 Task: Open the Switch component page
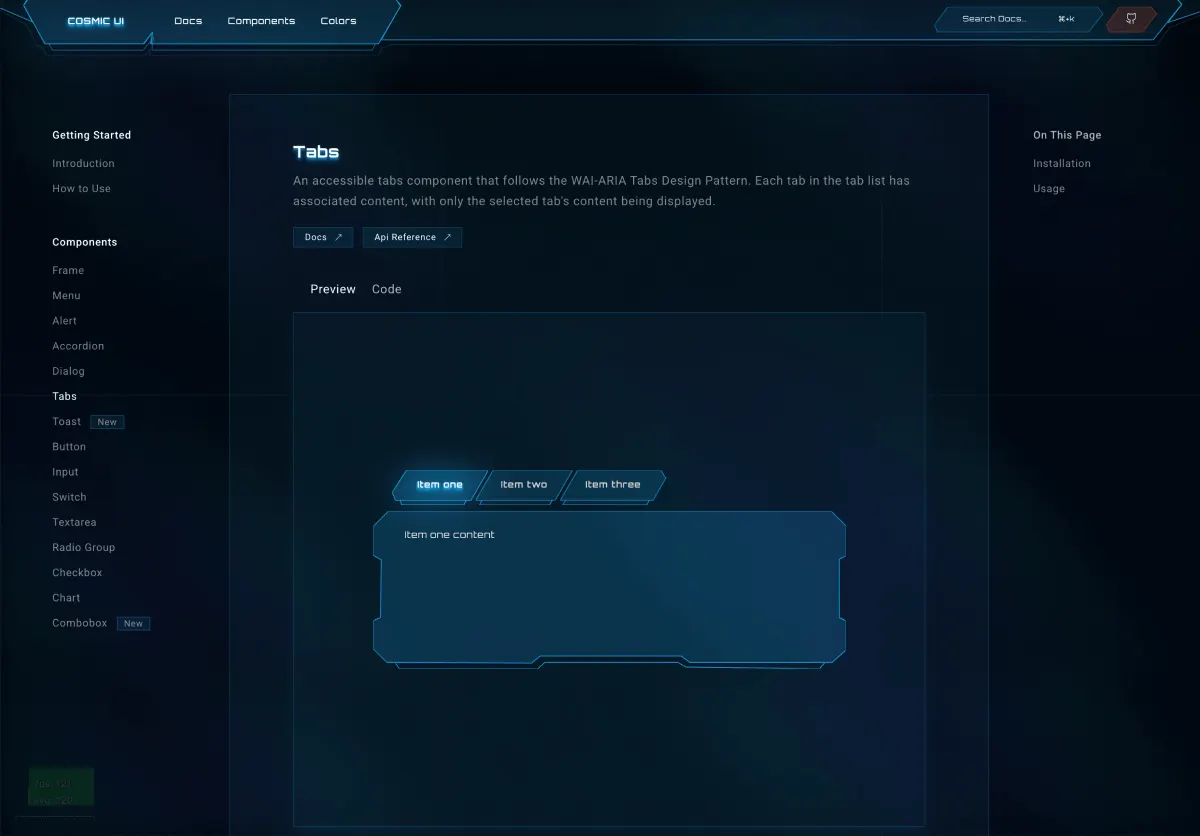[x=69, y=497]
